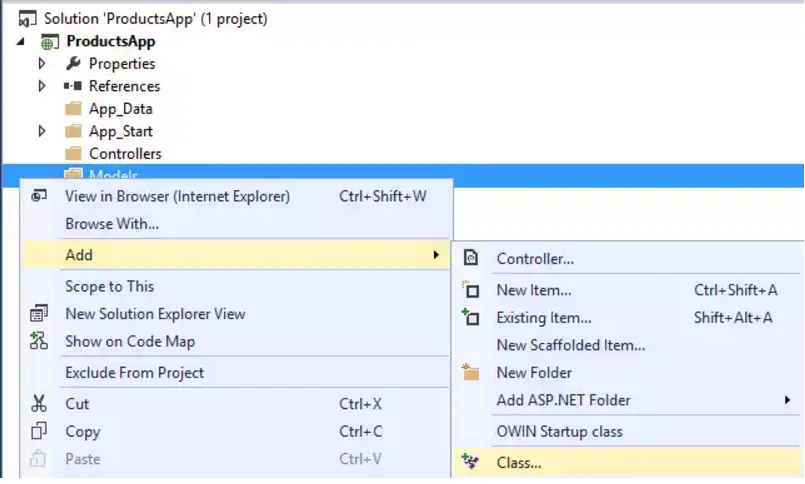Select Exclude From Project
Image resolution: width=805 pixels, height=484 pixels.
(134, 372)
